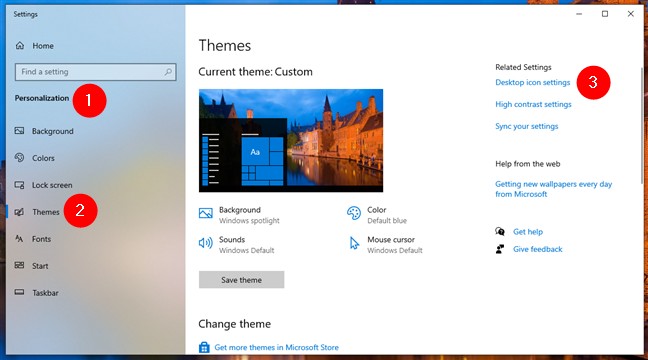Click the Color palette icon under theme preview
Image resolution: width=648 pixels, height=360 pixels.
pyautogui.click(x=354, y=213)
